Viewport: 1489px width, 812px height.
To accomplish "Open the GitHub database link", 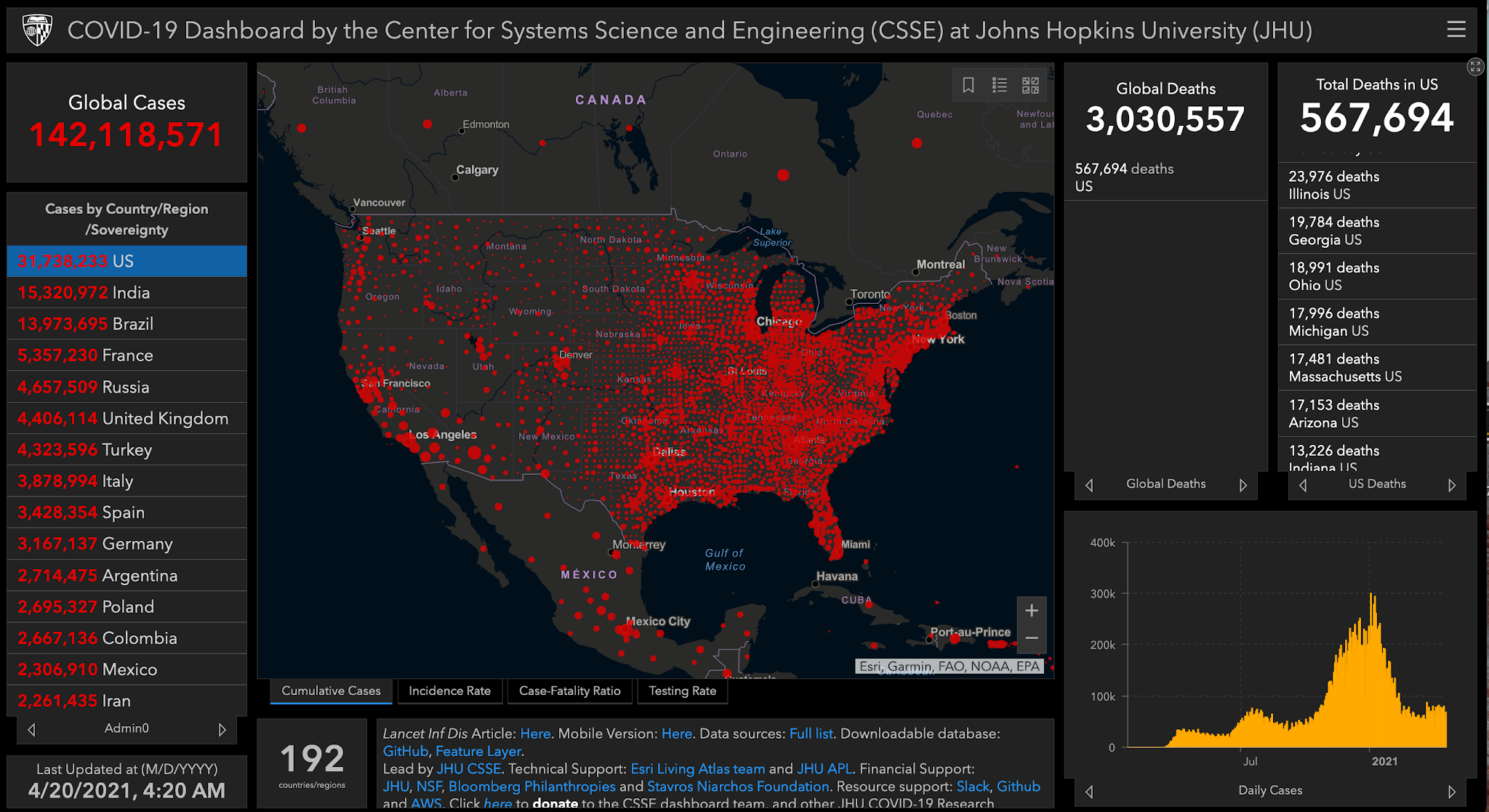I will 405,751.
